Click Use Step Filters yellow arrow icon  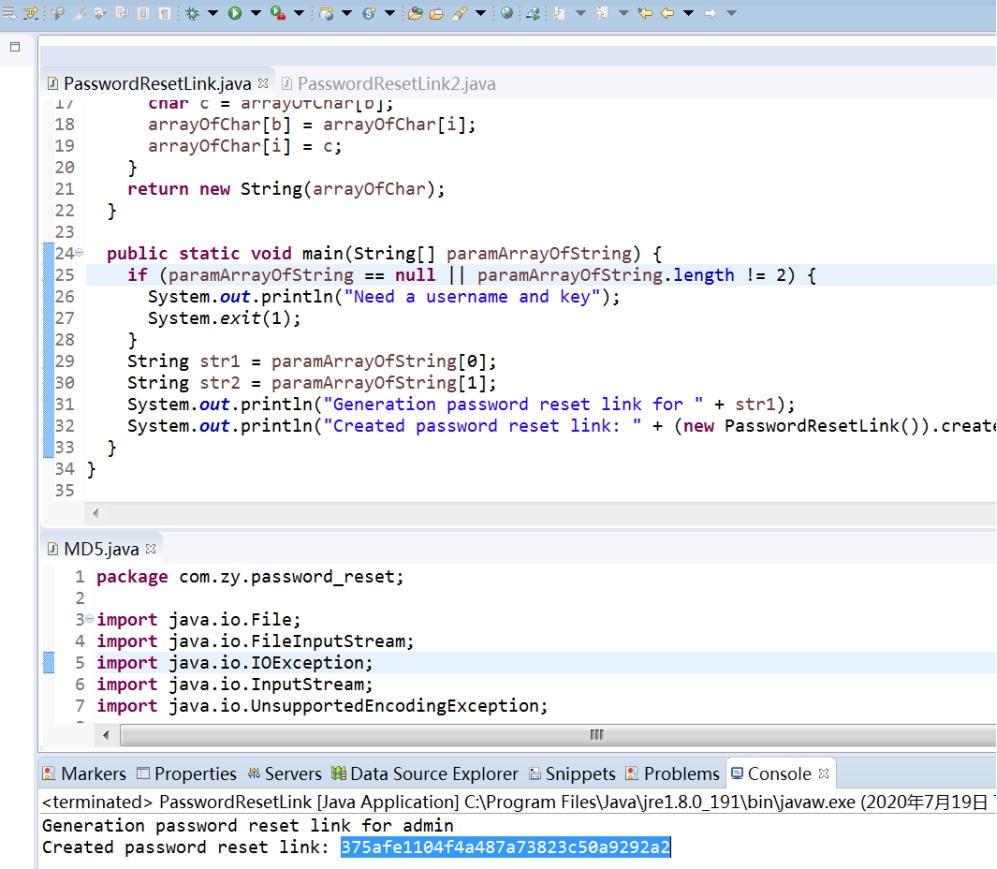click(x=31, y=13)
